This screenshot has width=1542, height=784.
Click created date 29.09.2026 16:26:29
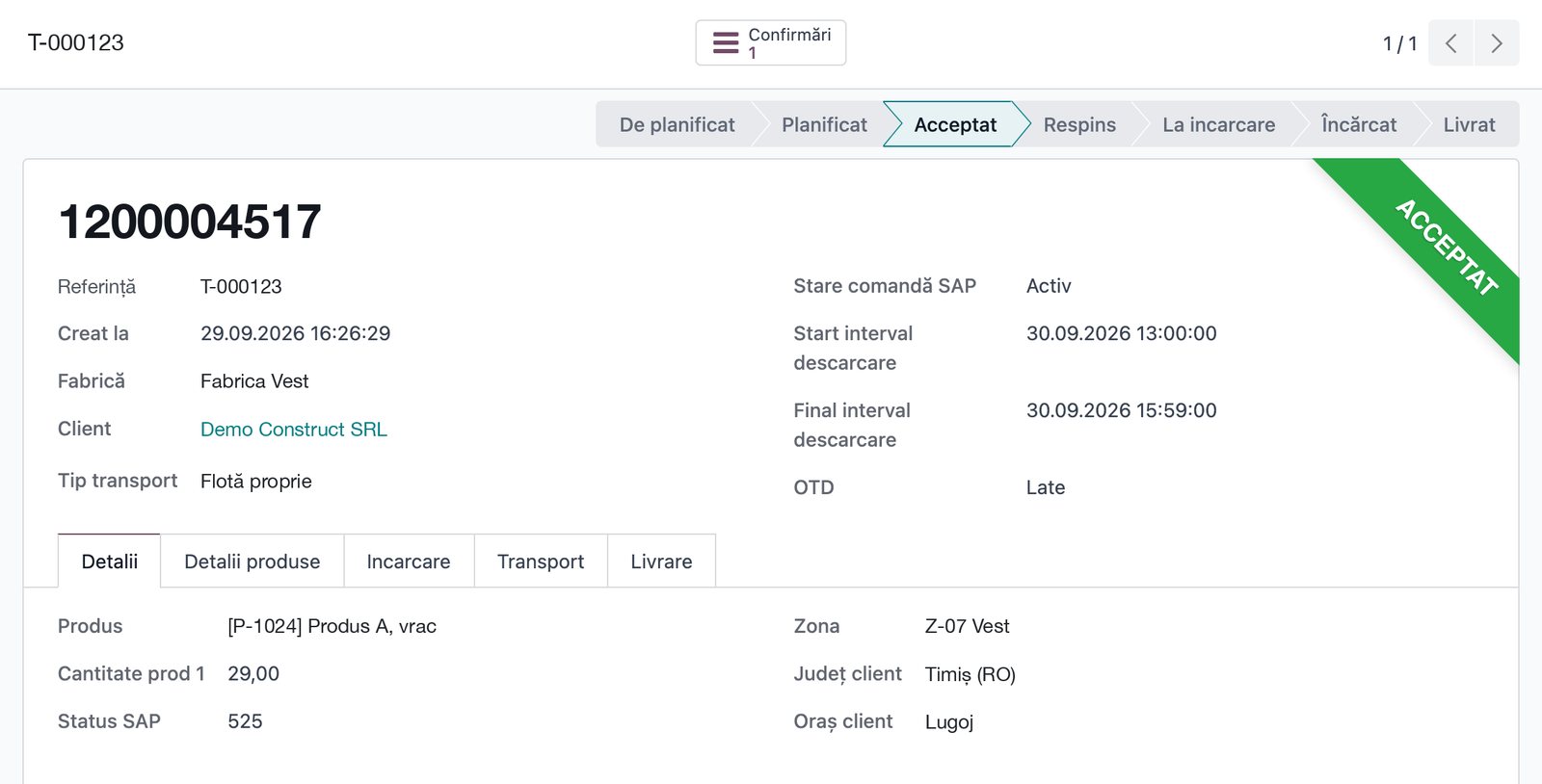pos(296,333)
